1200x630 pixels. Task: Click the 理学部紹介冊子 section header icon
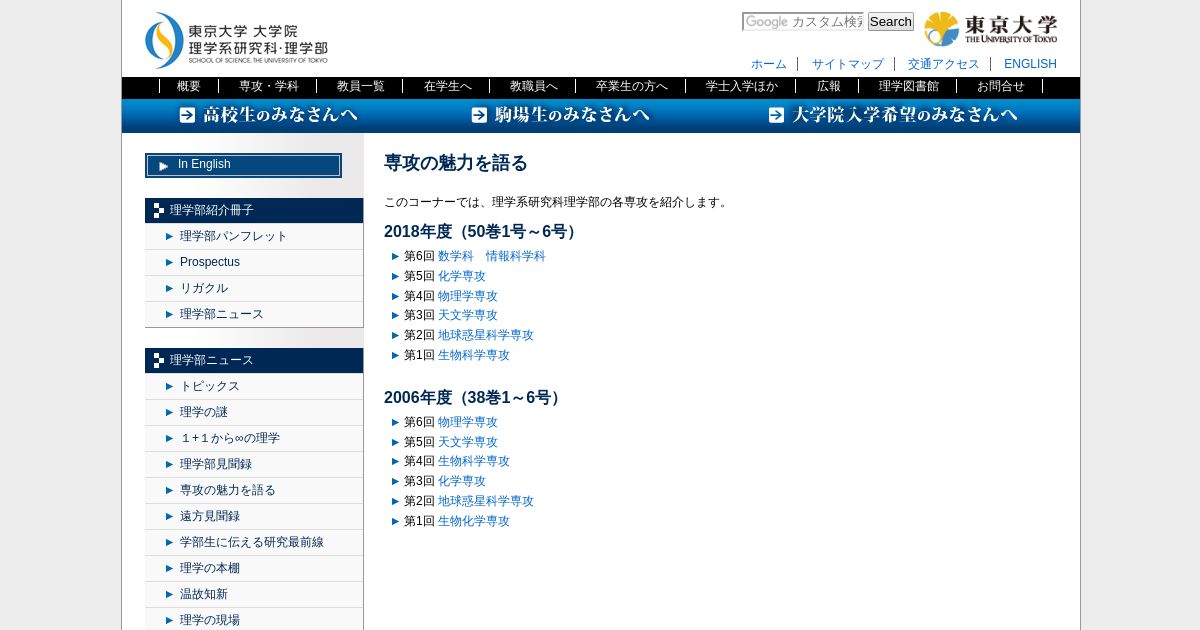click(x=159, y=211)
